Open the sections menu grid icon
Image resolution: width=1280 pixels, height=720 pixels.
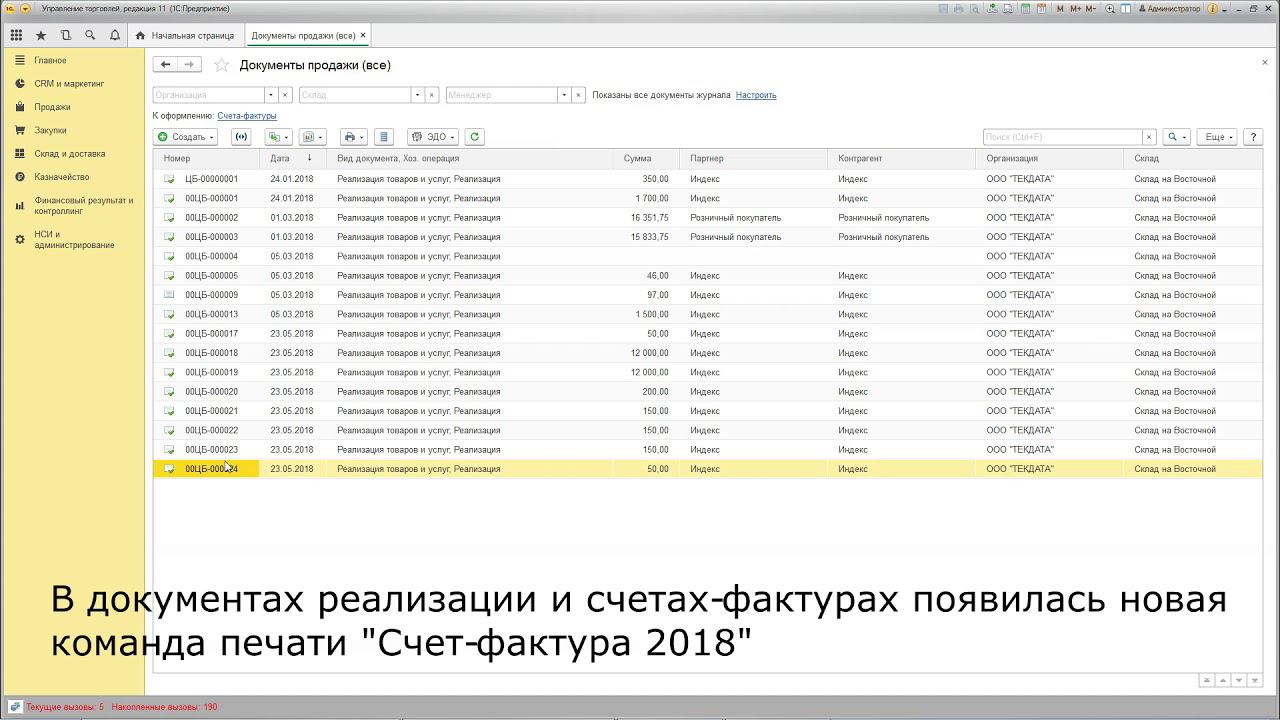point(16,35)
